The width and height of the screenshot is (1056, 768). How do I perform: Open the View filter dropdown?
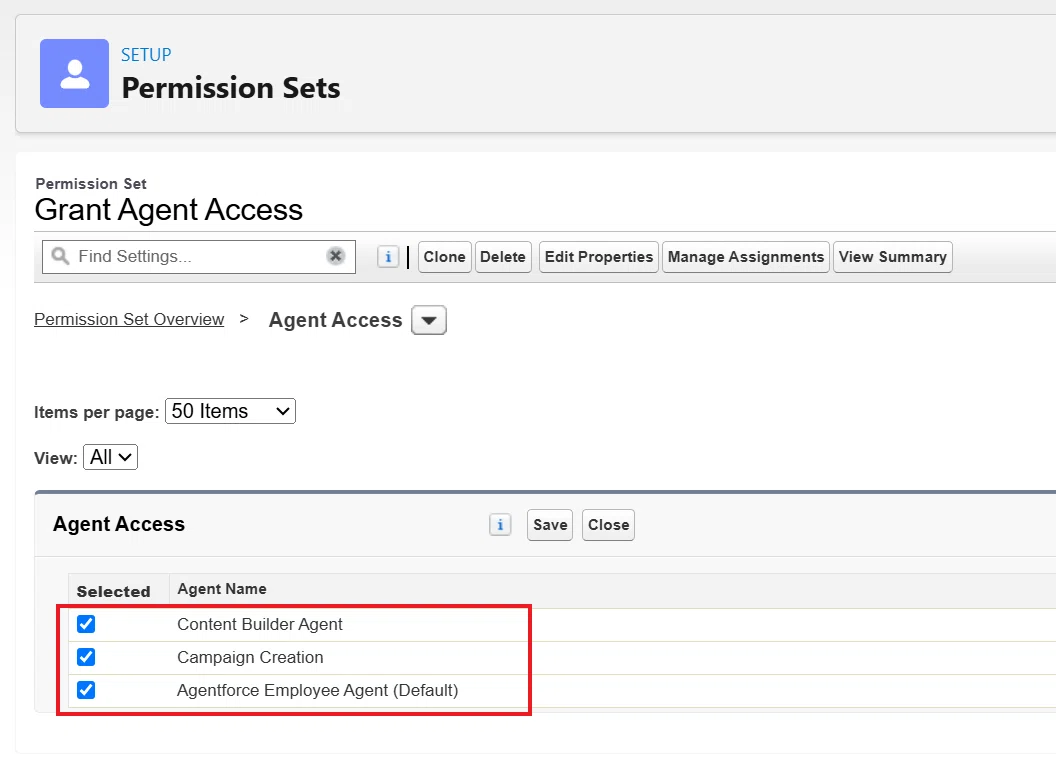(110, 457)
